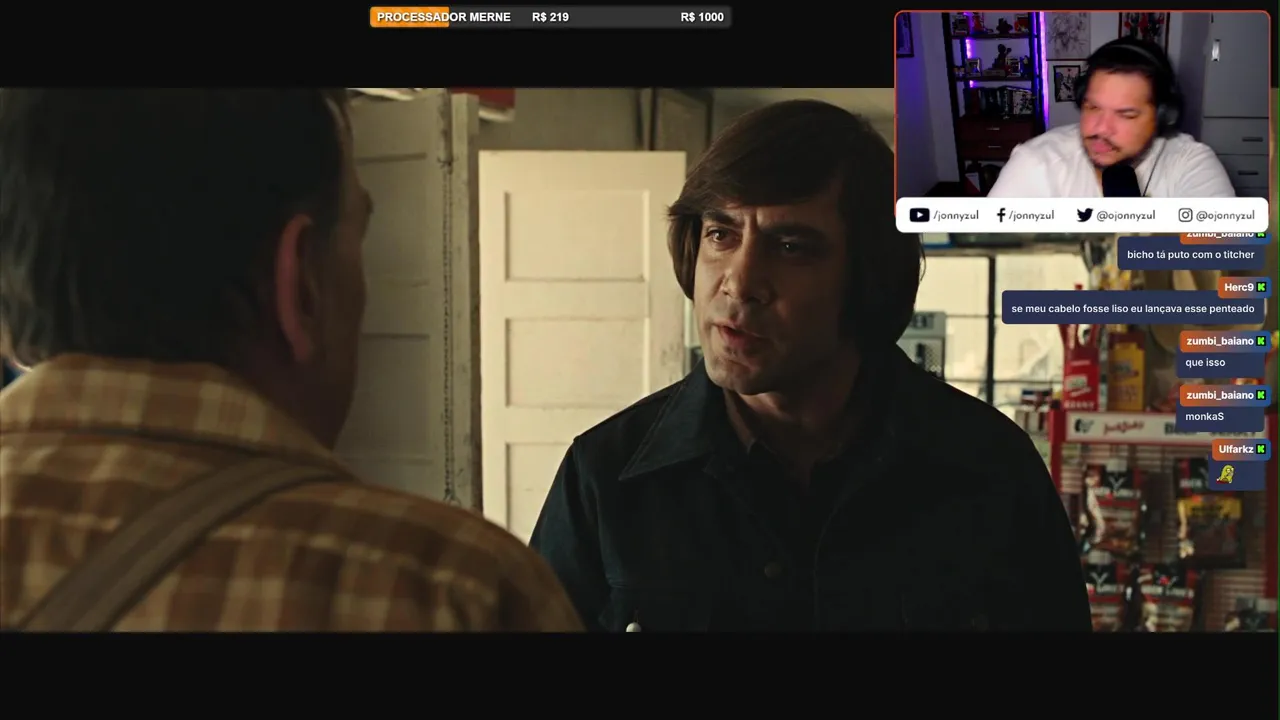Open the Twitter @ojonnyzul handle
Viewport: 1280px width, 720px height.
click(1126, 215)
